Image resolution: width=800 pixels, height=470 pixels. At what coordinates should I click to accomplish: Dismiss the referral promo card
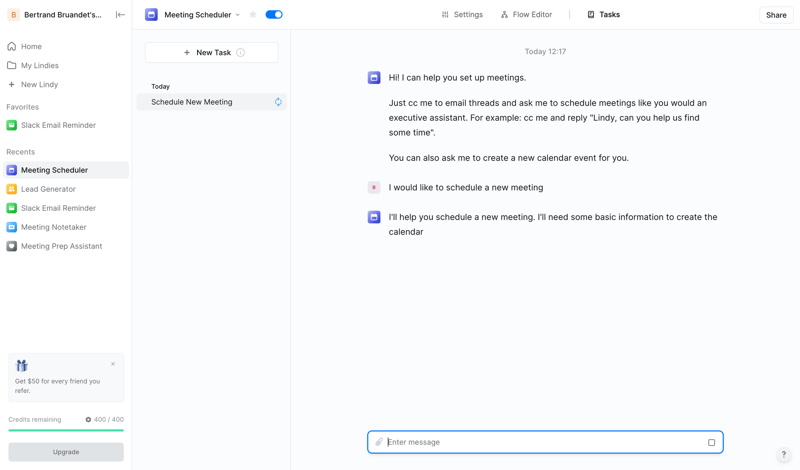tap(113, 364)
